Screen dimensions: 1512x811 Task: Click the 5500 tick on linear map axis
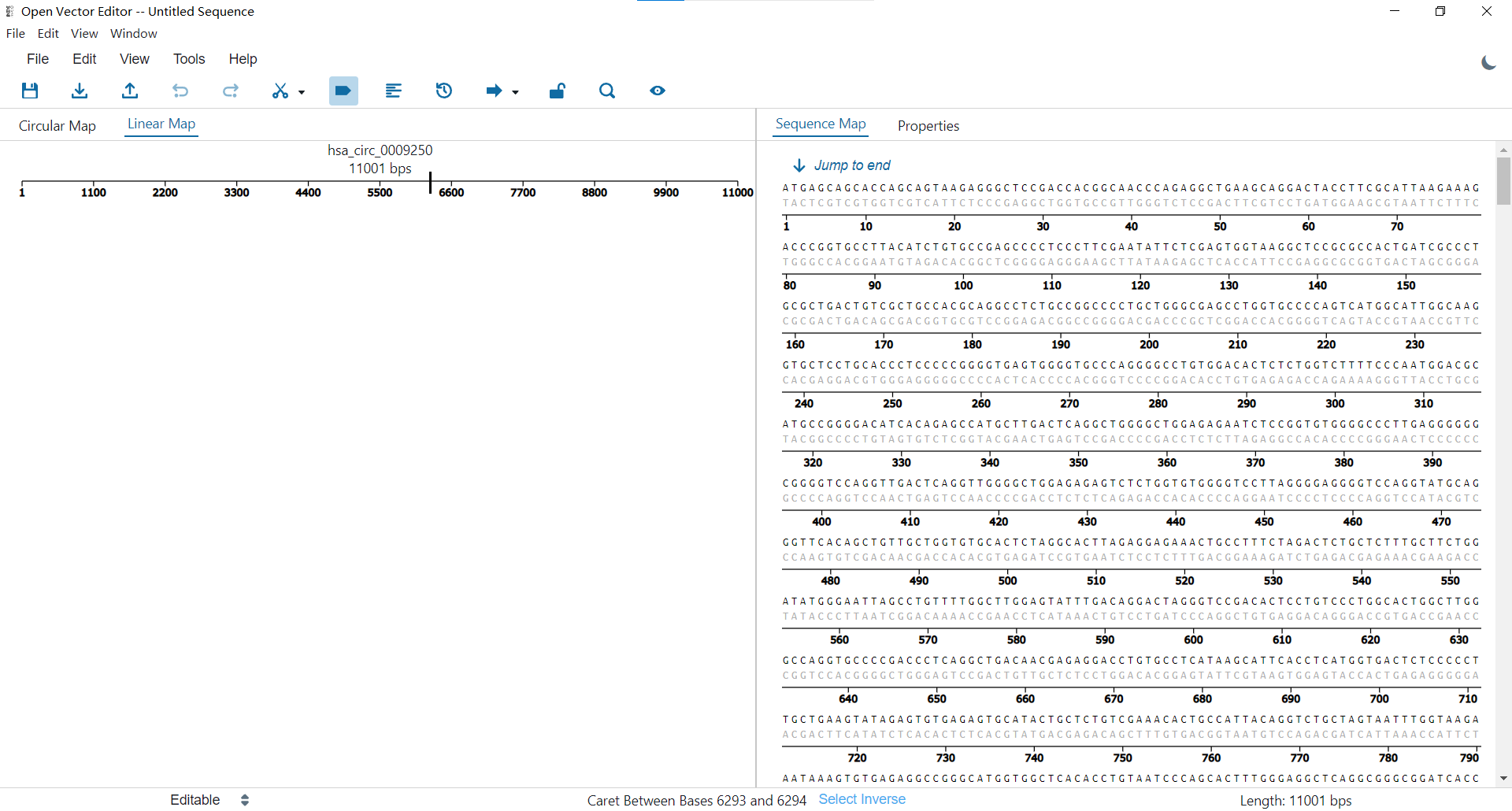point(380,192)
